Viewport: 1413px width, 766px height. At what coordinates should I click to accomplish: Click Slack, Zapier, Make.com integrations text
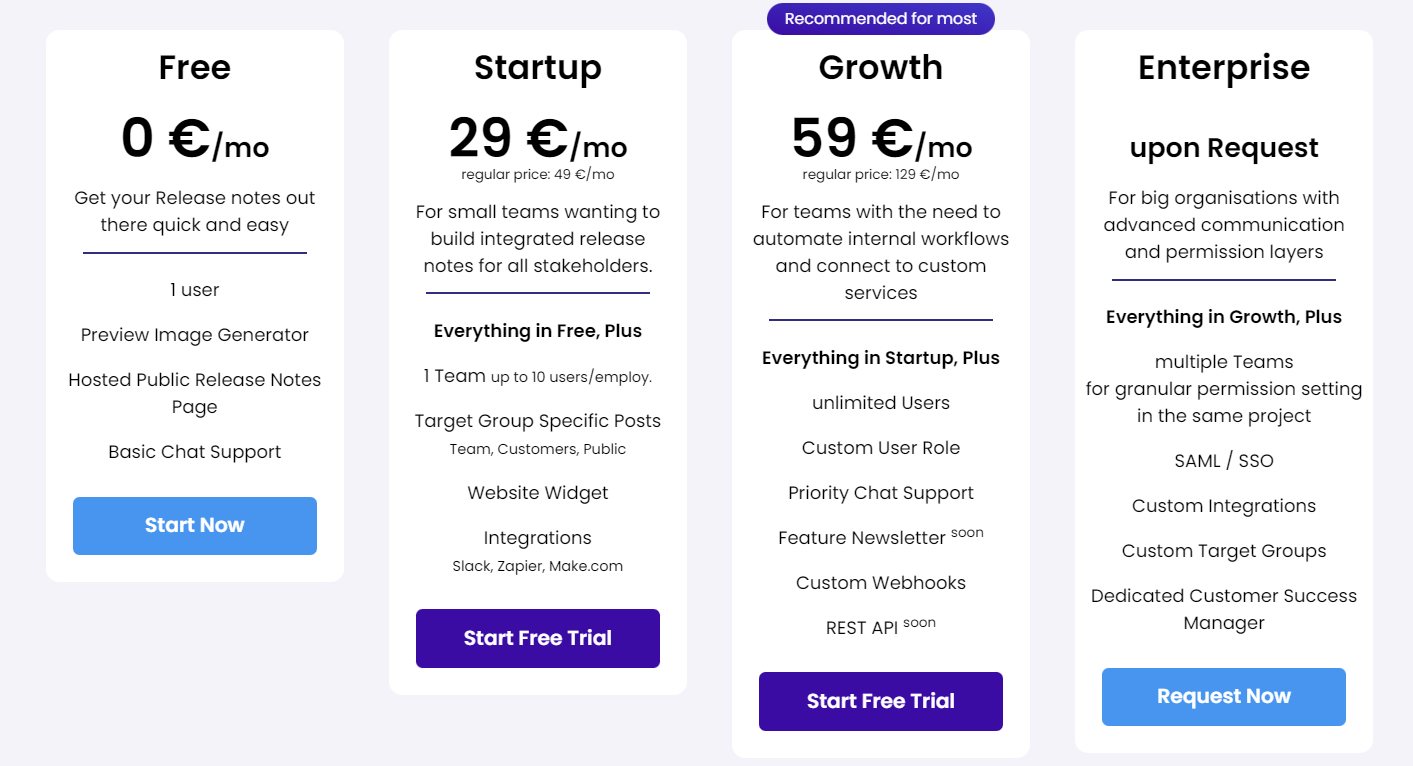click(538, 566)
